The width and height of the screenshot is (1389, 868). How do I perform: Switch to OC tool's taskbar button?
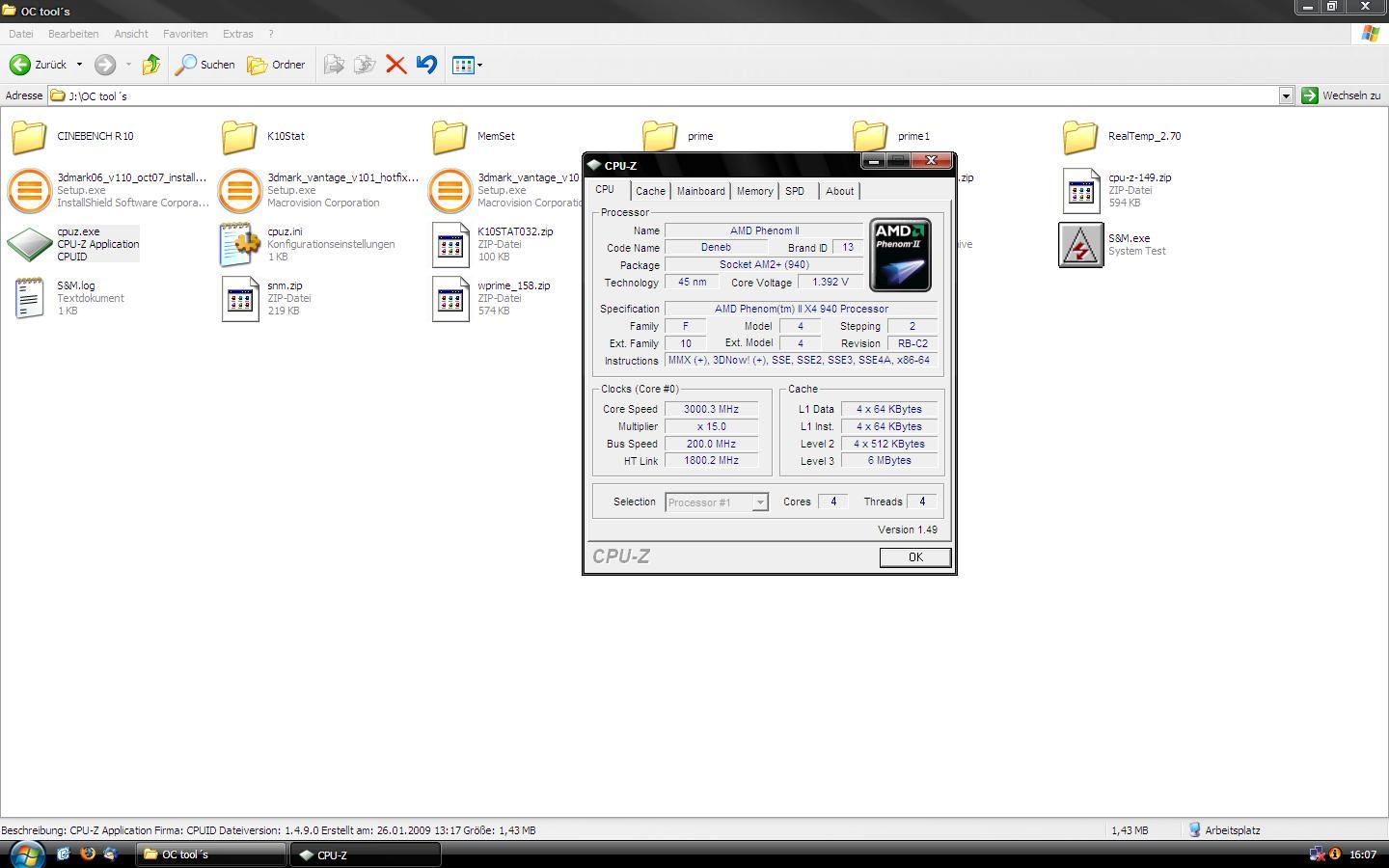coord(210,854)
